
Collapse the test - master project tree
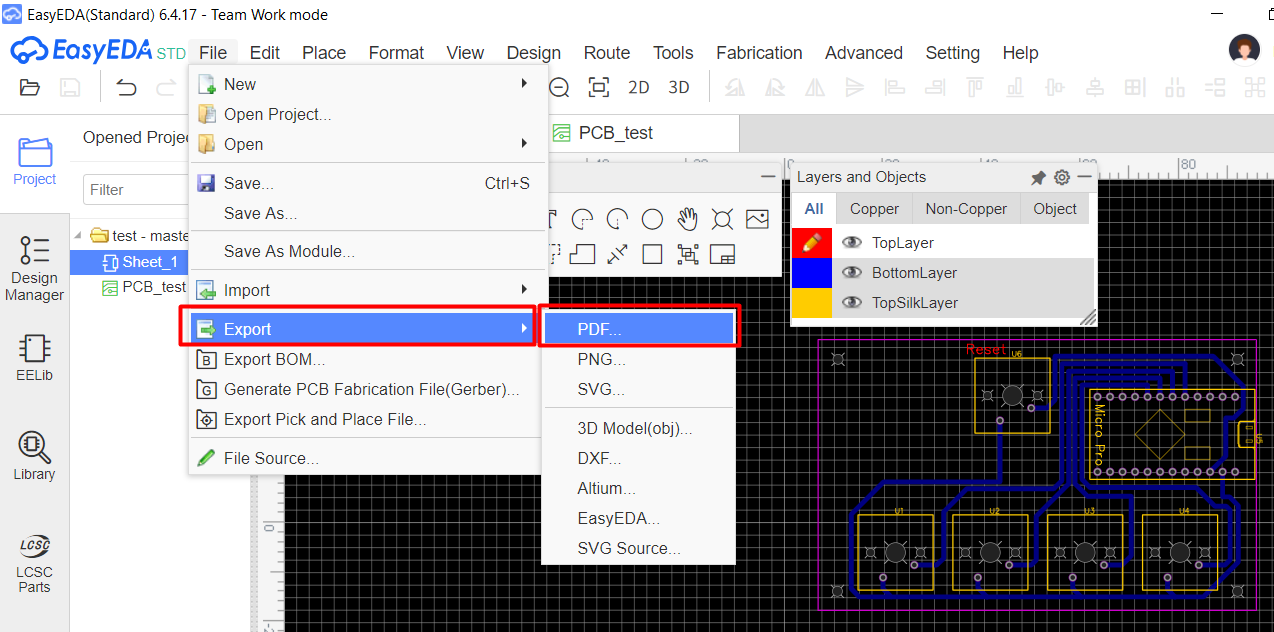(79, 236)
